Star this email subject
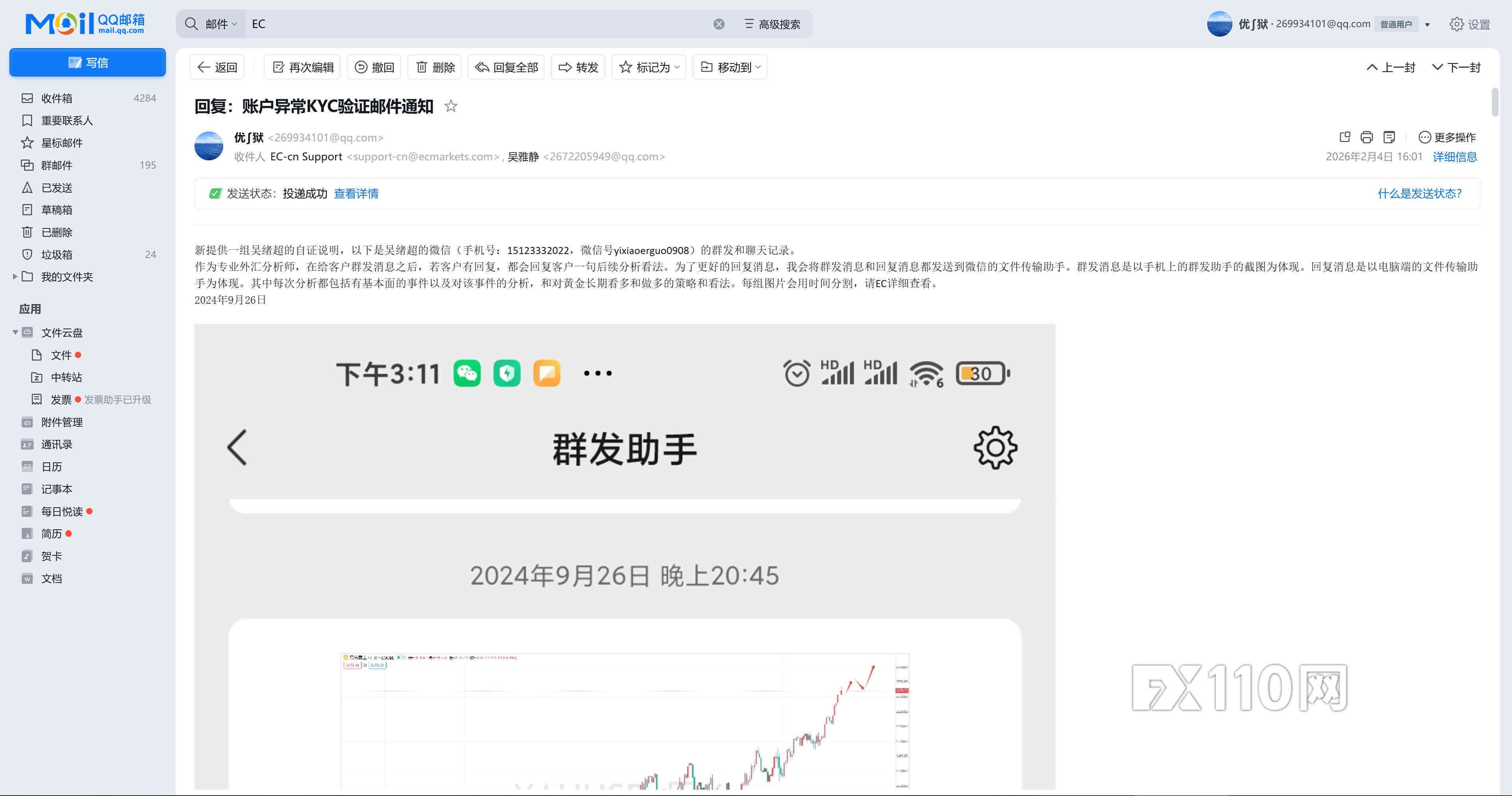 tap(451, 106)
